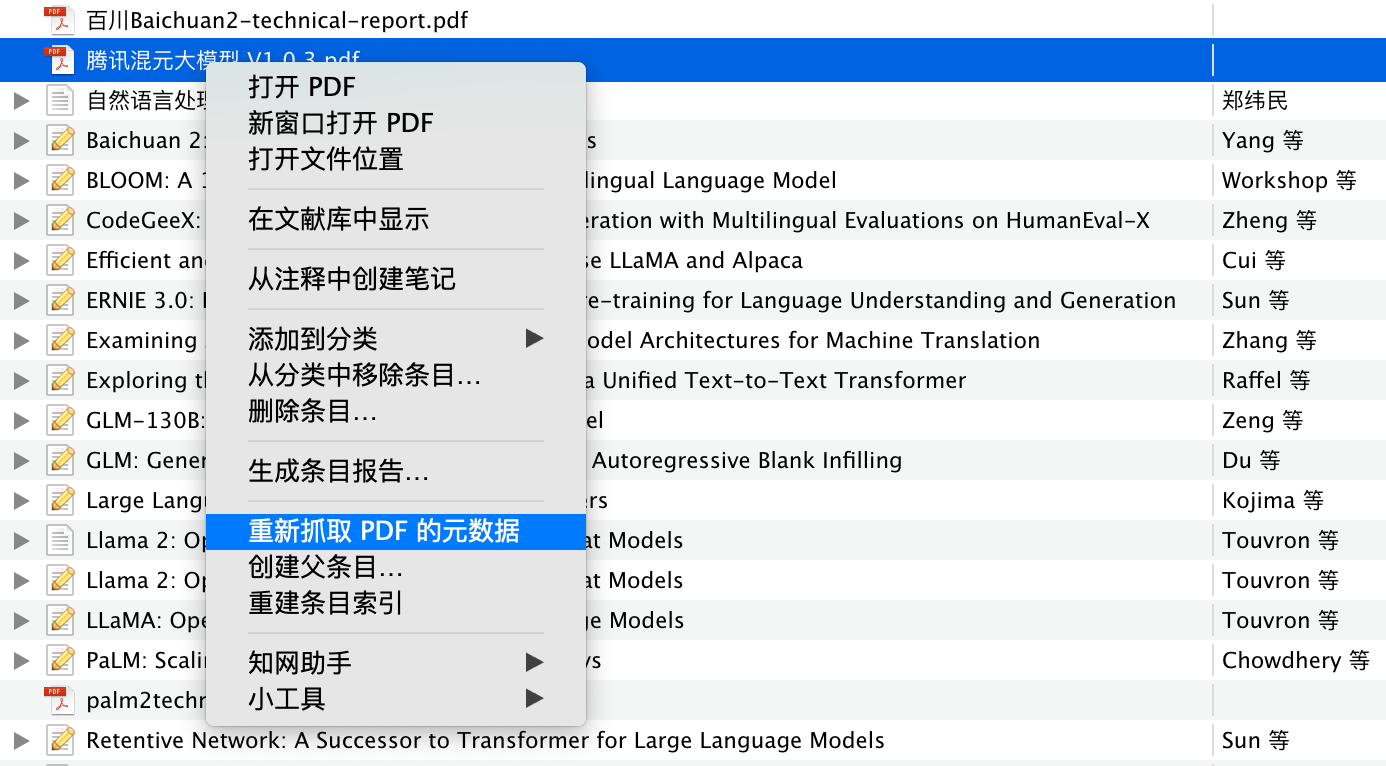The width and height of the screenshot is (1386, 766).
Task: Expand the PaLM: Scaling item row
Action: (x=21, y=660)
